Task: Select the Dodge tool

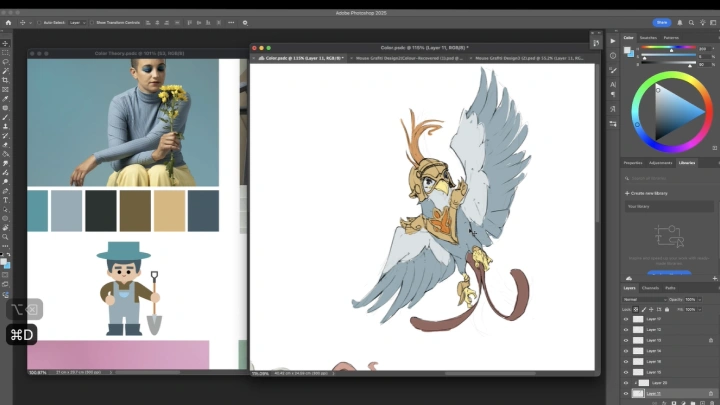Action: 6,182
